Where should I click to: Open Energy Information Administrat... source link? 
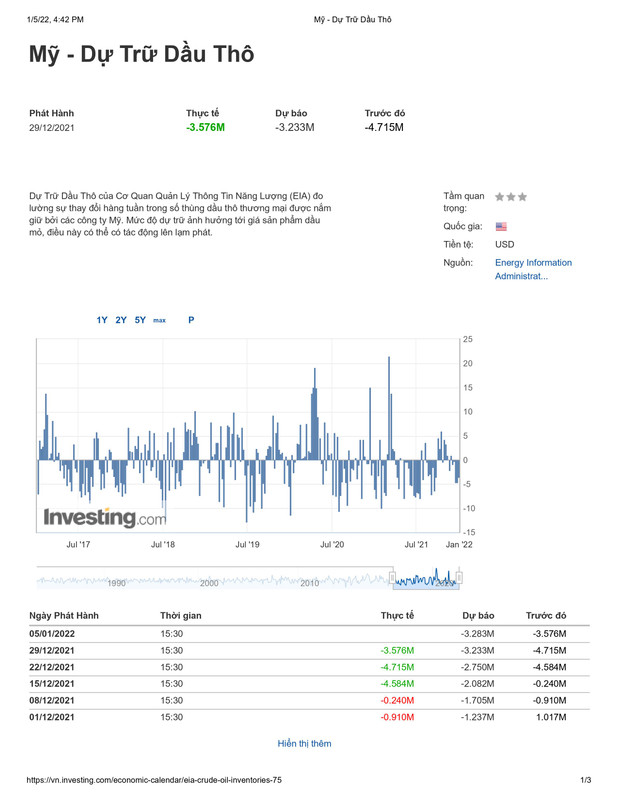(x=533, y=269)
